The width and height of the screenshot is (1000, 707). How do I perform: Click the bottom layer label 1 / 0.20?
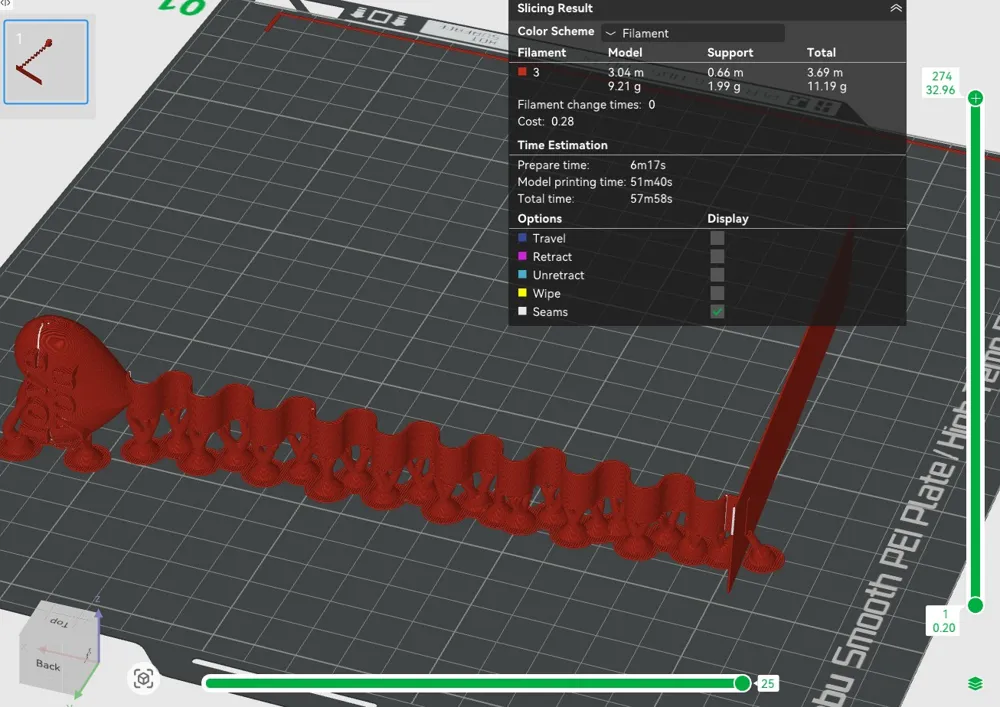pyautogui.click(x=944, y=621)
